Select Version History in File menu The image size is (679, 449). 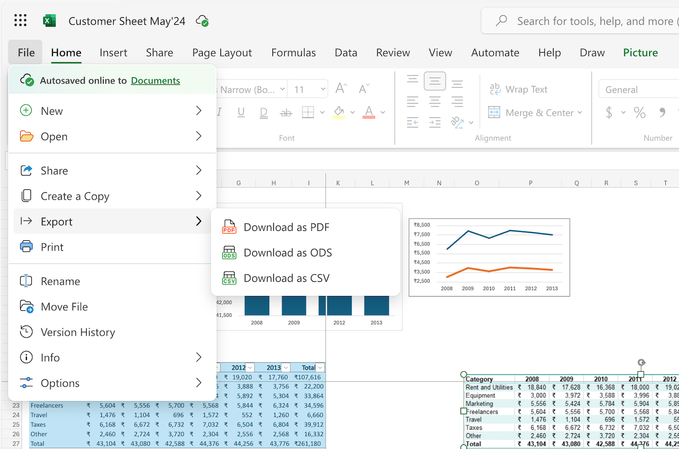[77, 332]
